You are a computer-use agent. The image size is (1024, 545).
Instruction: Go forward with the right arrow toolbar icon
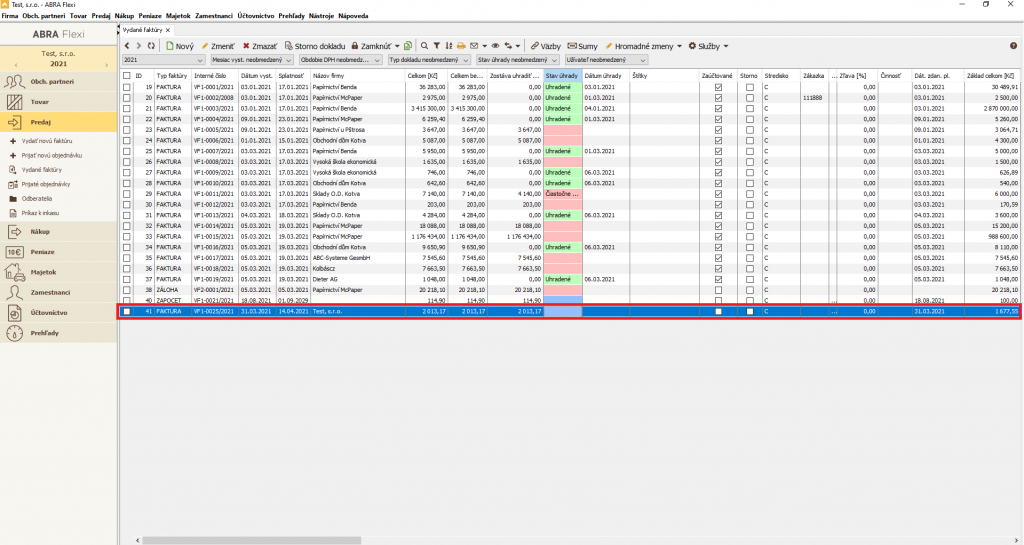(x=138, y=46)
